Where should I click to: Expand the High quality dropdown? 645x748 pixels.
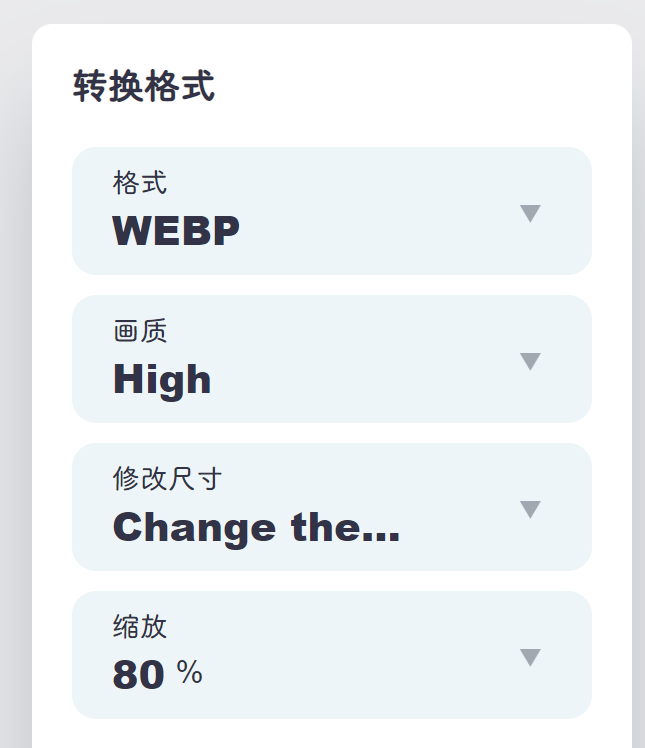coord(331,359)
